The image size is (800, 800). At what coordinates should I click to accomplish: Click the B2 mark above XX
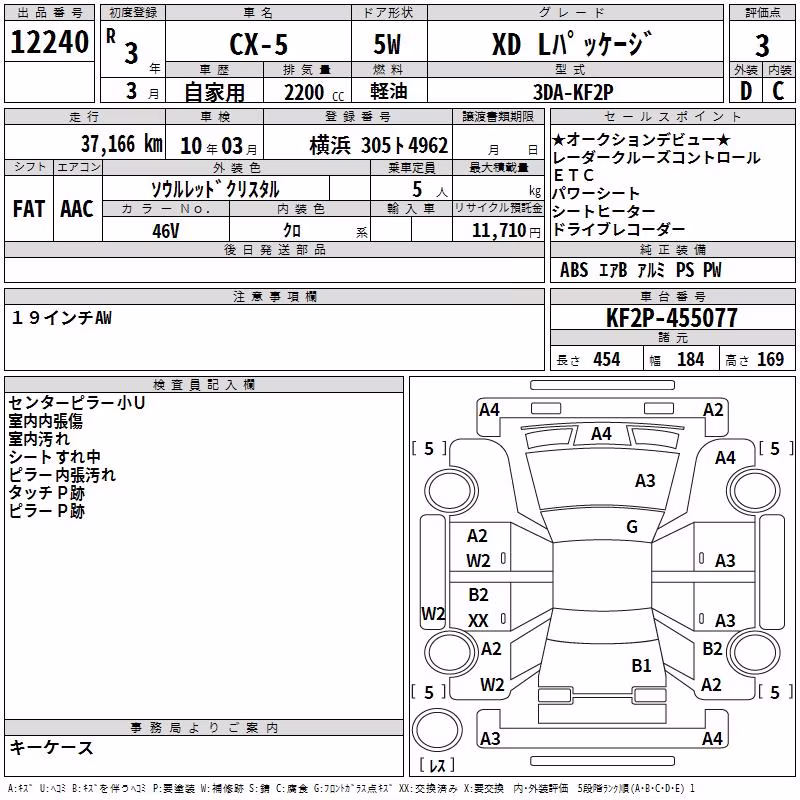478,595
